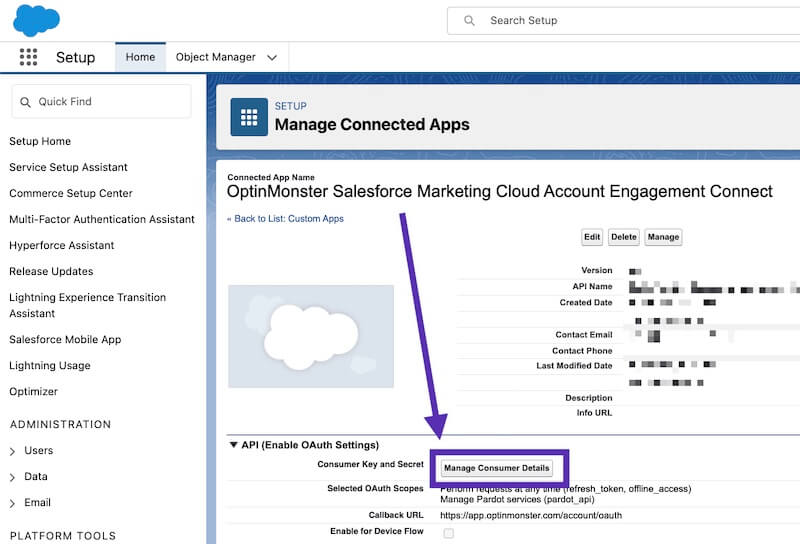Viewport: 800px width, 544px height.
Task: Collapse the API (Enable OAuth Settings) section
Action: (x=233, y=445)
